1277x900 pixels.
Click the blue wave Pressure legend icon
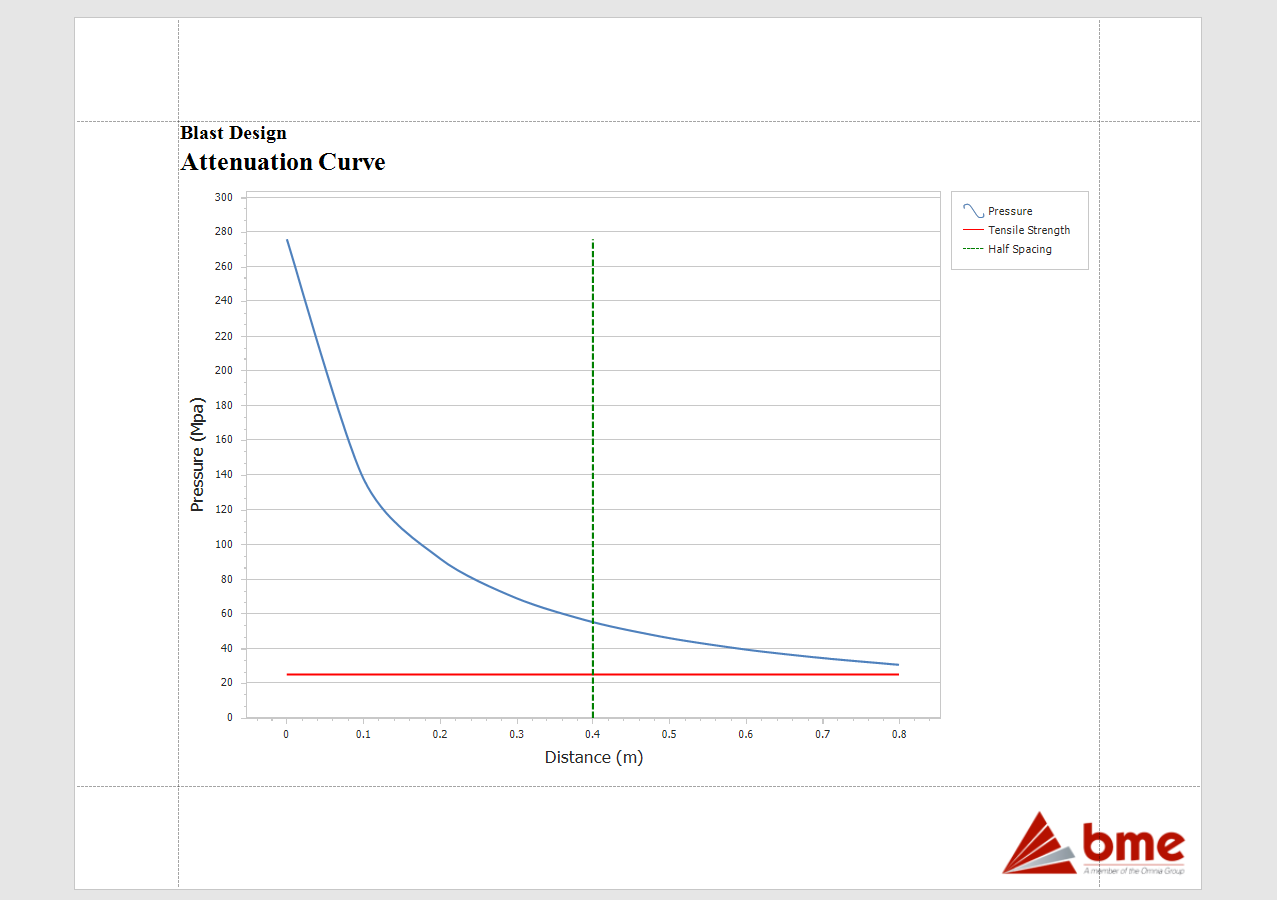click(x=973, y=211)
